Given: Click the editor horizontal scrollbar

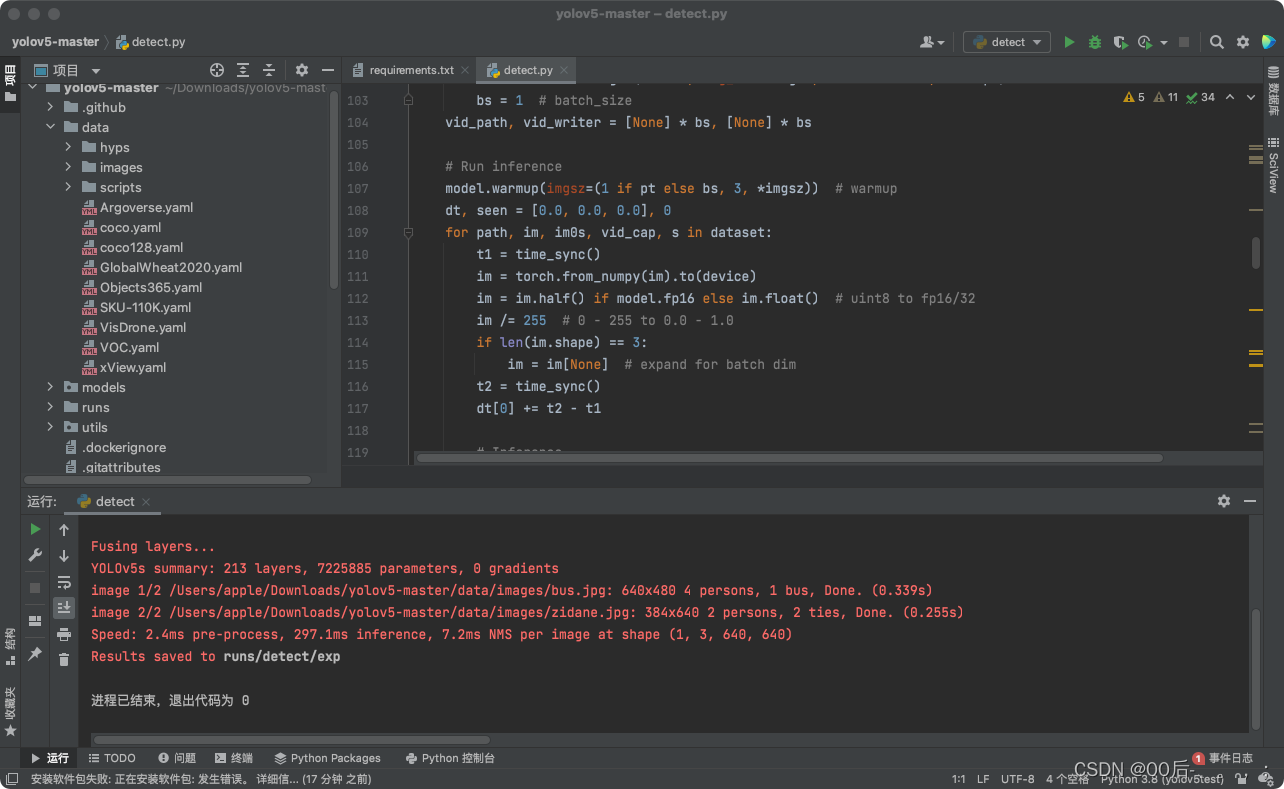Looking at the screenshot, I should pos(790,458).
